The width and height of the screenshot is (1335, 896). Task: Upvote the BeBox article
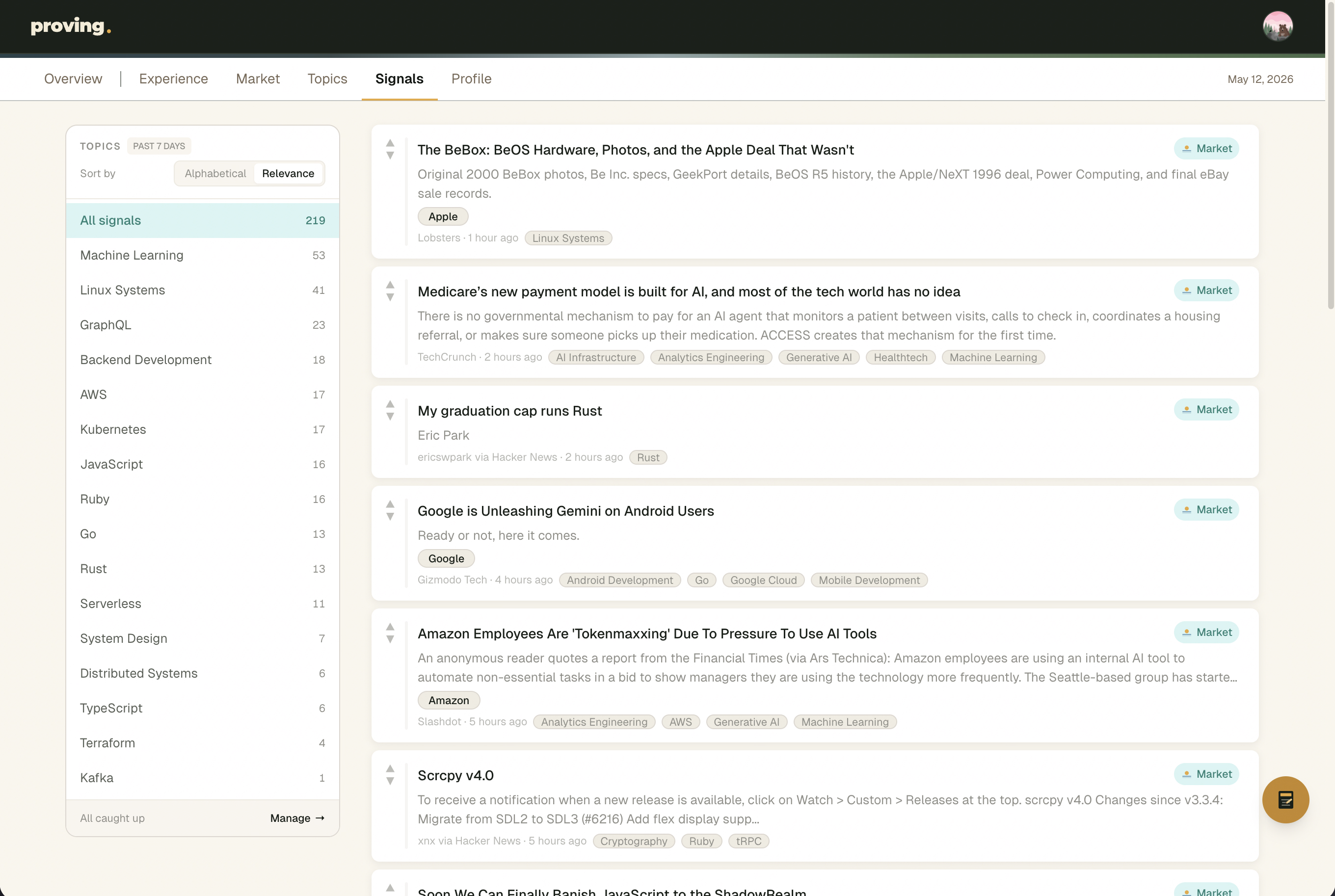point(390,143)
